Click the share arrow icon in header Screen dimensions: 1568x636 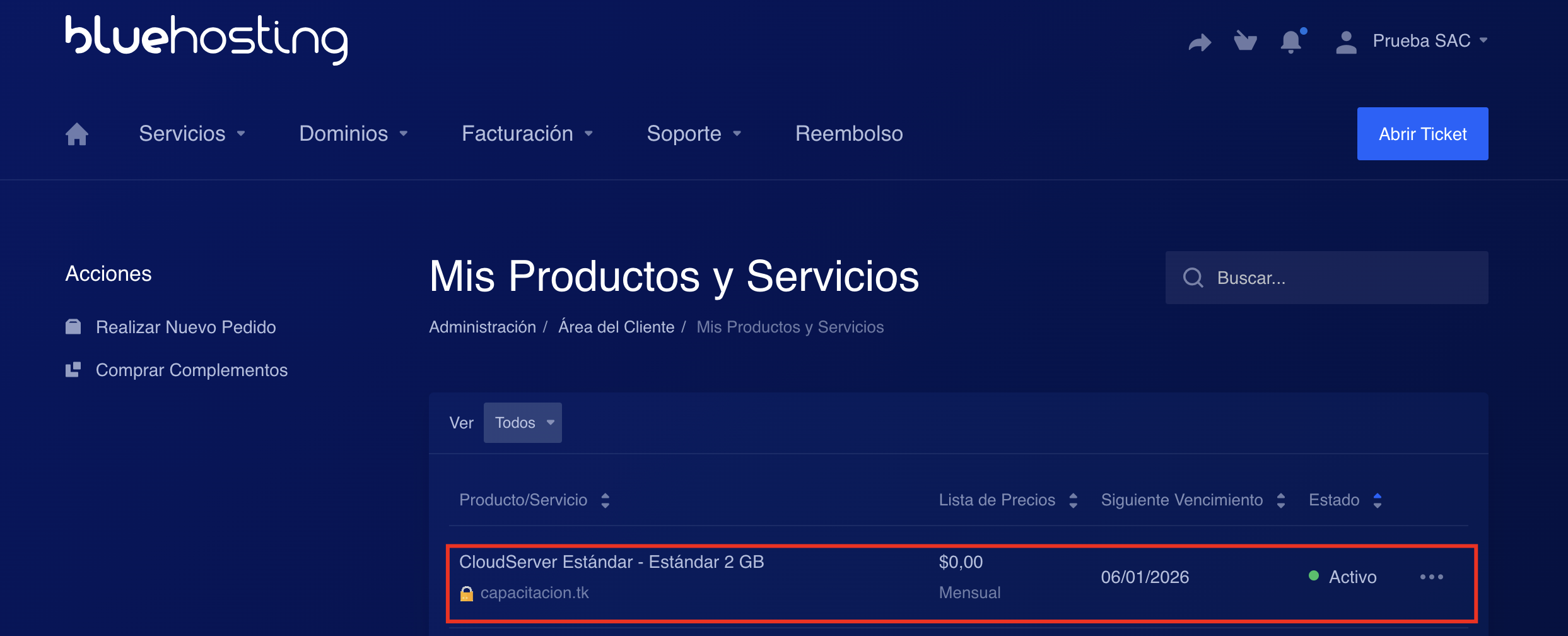1199,42
